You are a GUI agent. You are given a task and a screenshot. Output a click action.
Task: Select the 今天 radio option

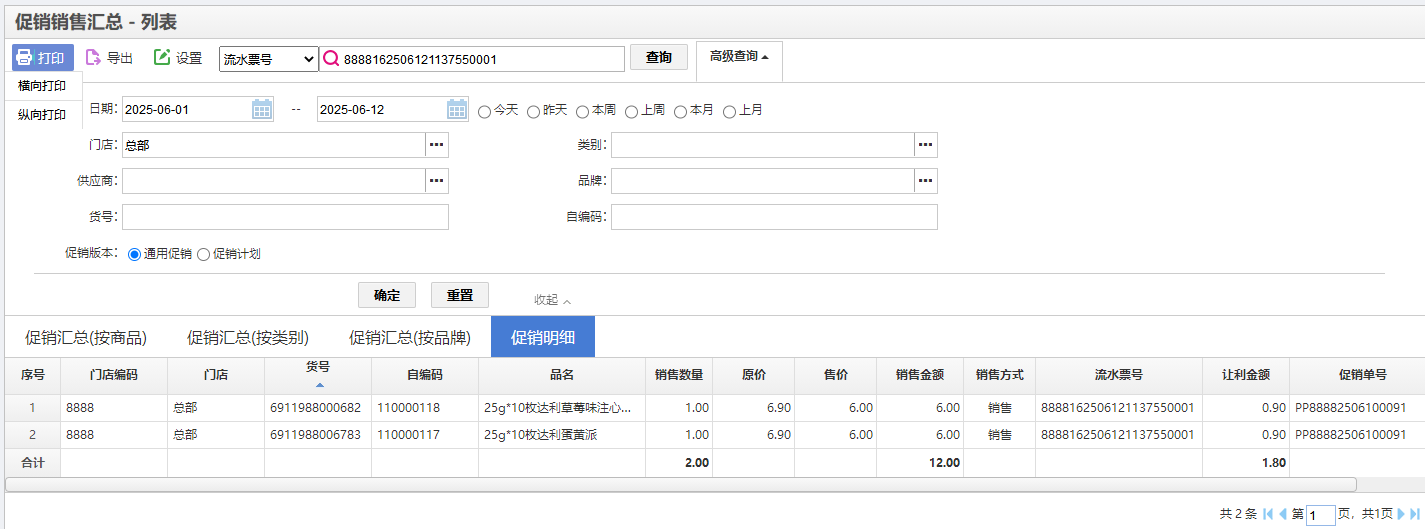(x=485, y=111)
